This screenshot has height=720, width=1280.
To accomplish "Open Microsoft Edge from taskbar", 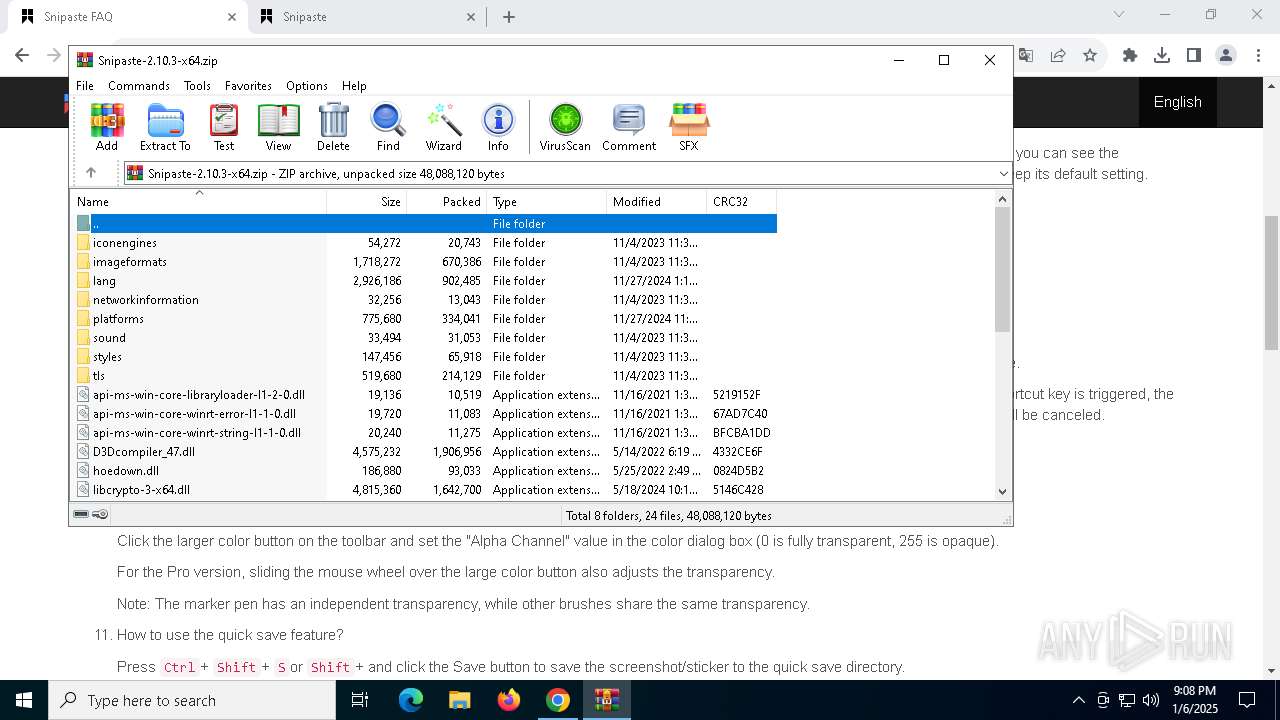I will click(x=411, y=700).
